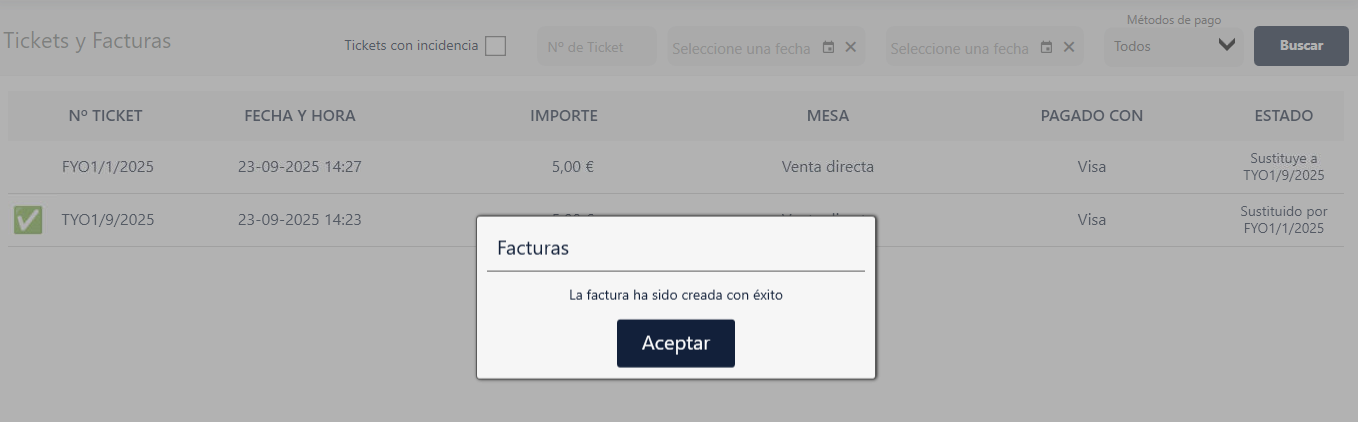Clear first date field with X icon
This screenshot has height=422, width=1358.
(x=851, y=47)
